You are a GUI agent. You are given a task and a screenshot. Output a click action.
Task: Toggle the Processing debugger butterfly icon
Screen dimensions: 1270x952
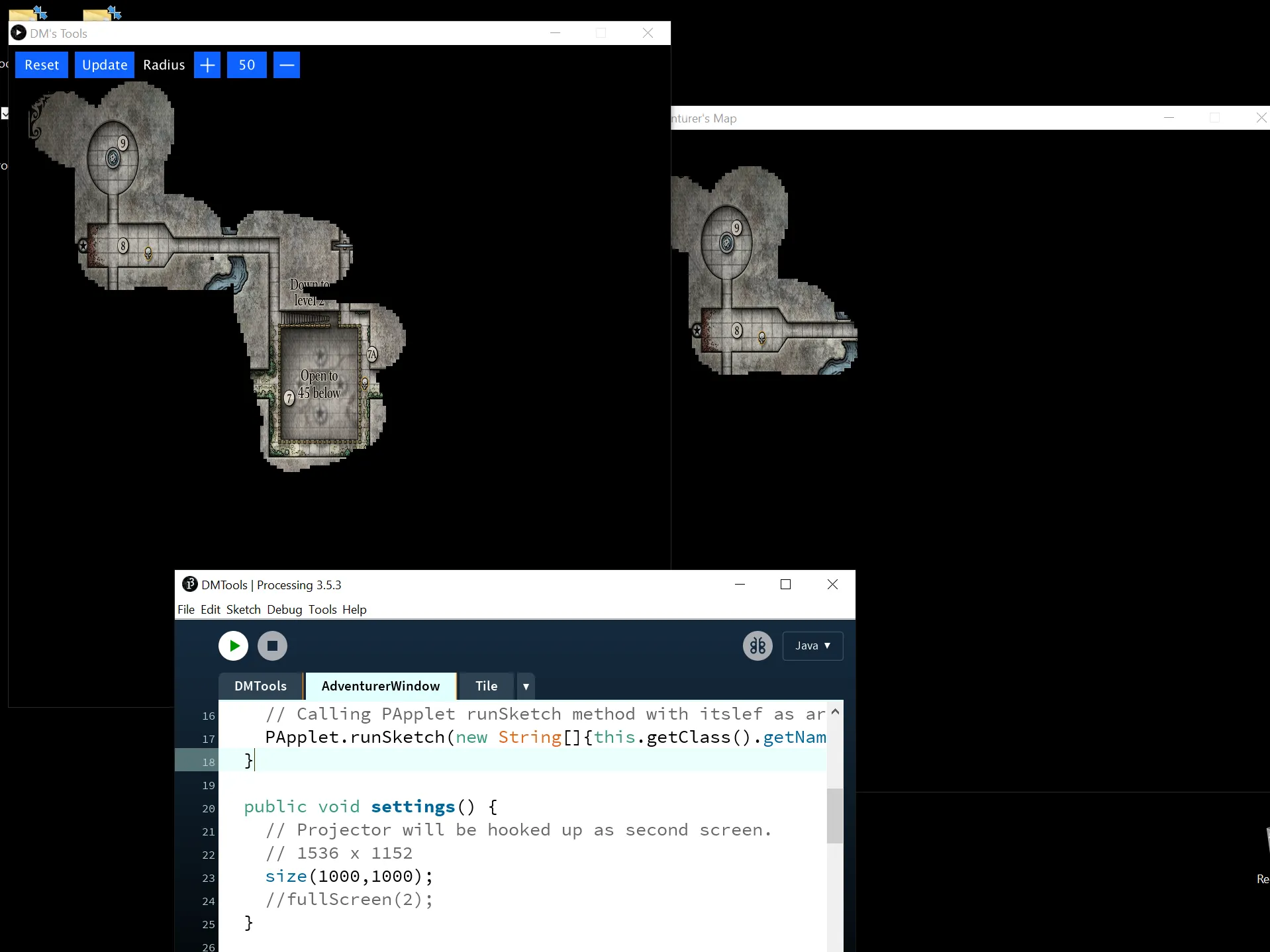758,646
